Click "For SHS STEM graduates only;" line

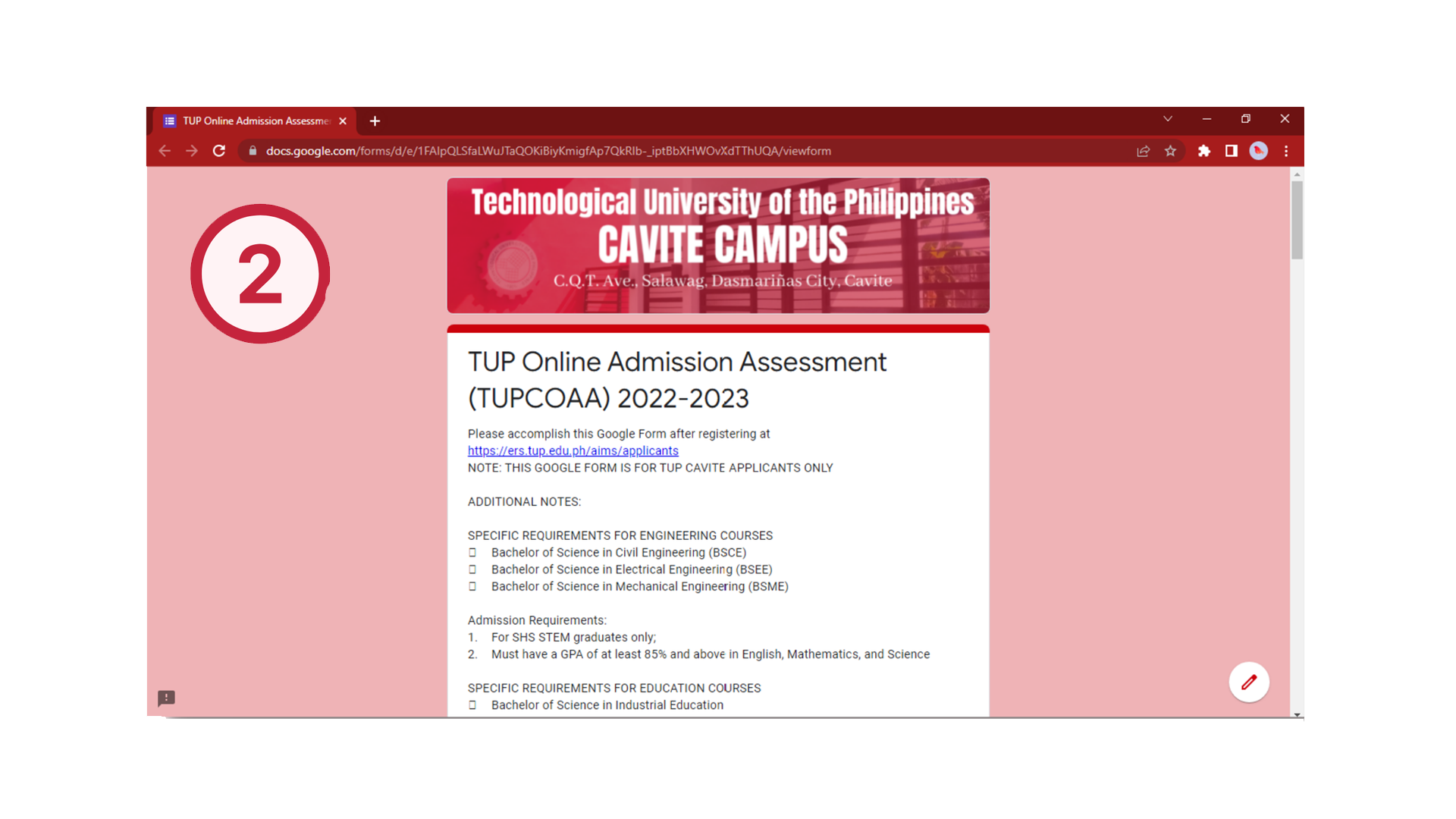(573, 637)
